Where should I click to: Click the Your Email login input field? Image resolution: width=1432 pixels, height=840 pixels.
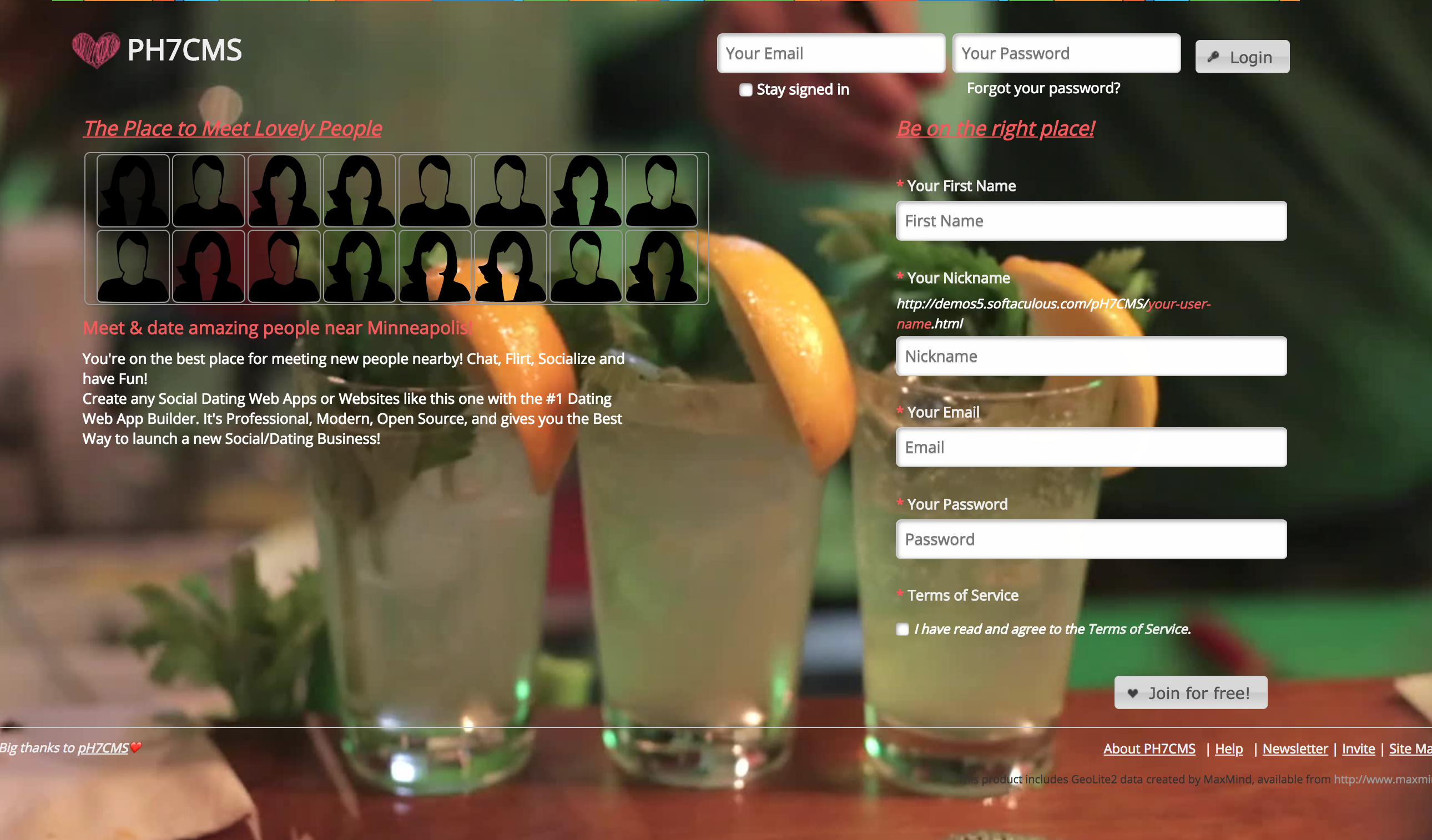[x=831, y=53]
